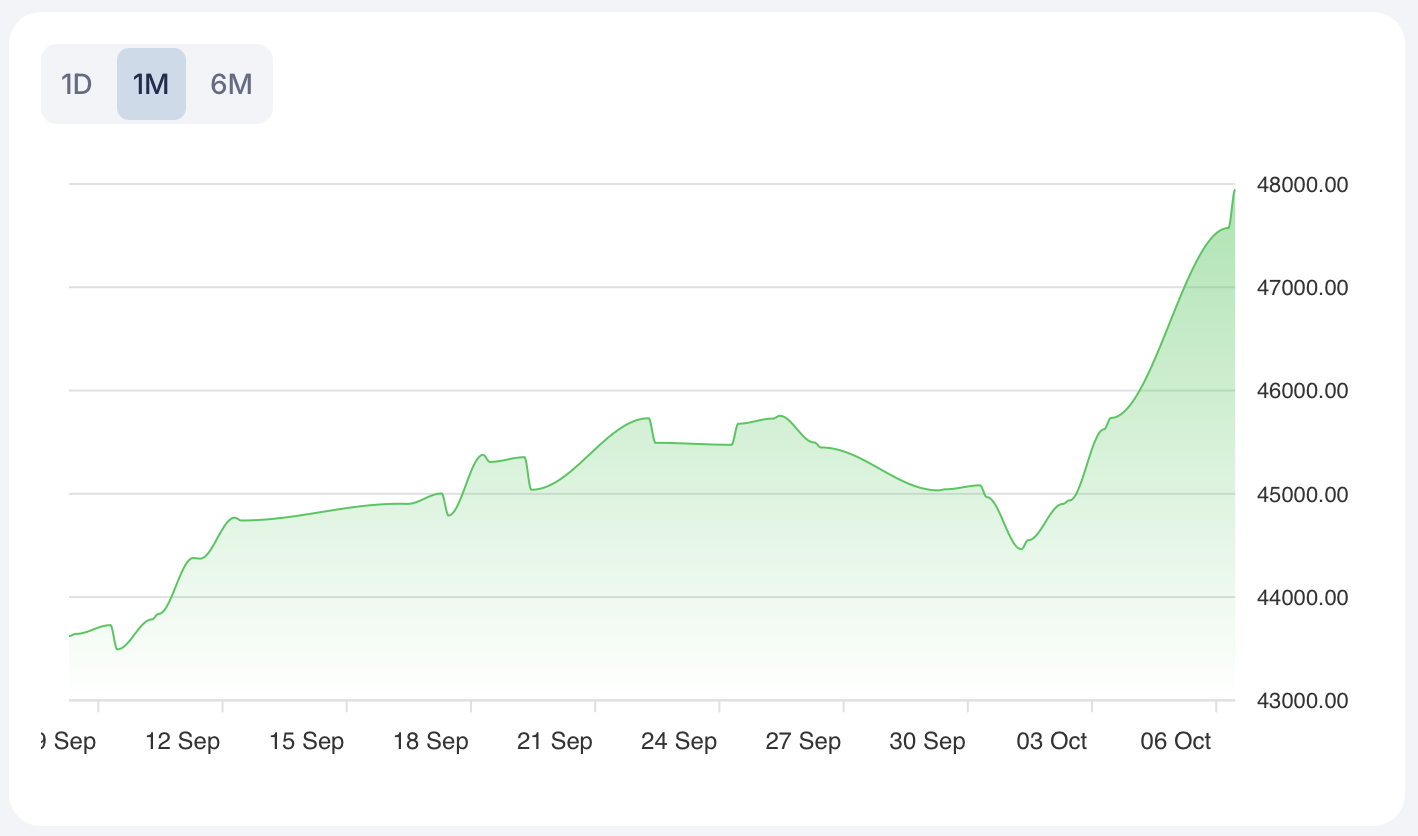Select the 18 Sep date tick label
Image resolution: width=1418 pixels, height=836 pixels.
coord(431,742)
